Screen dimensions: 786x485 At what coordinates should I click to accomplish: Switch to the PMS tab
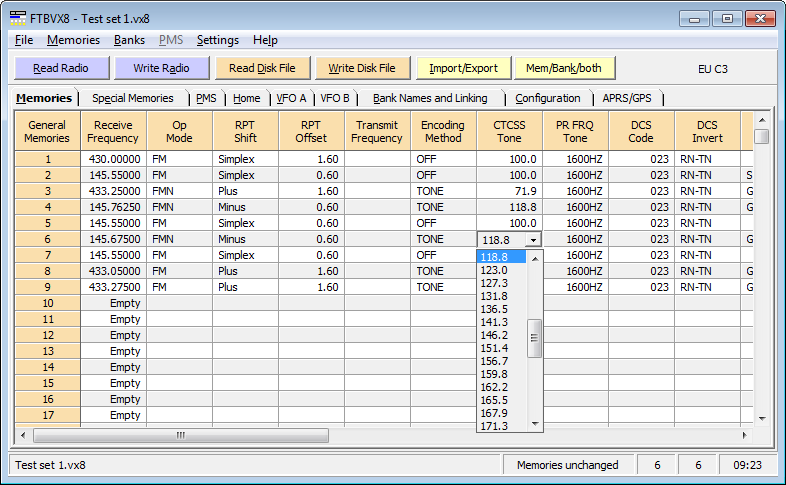tap(206, 98)
